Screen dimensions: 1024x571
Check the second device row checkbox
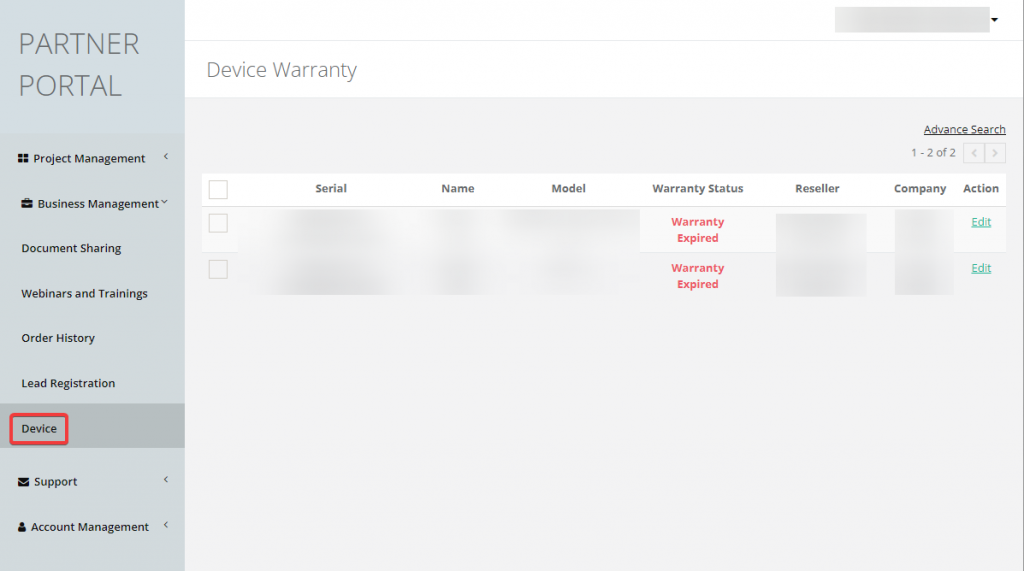(x=218, y=269)
